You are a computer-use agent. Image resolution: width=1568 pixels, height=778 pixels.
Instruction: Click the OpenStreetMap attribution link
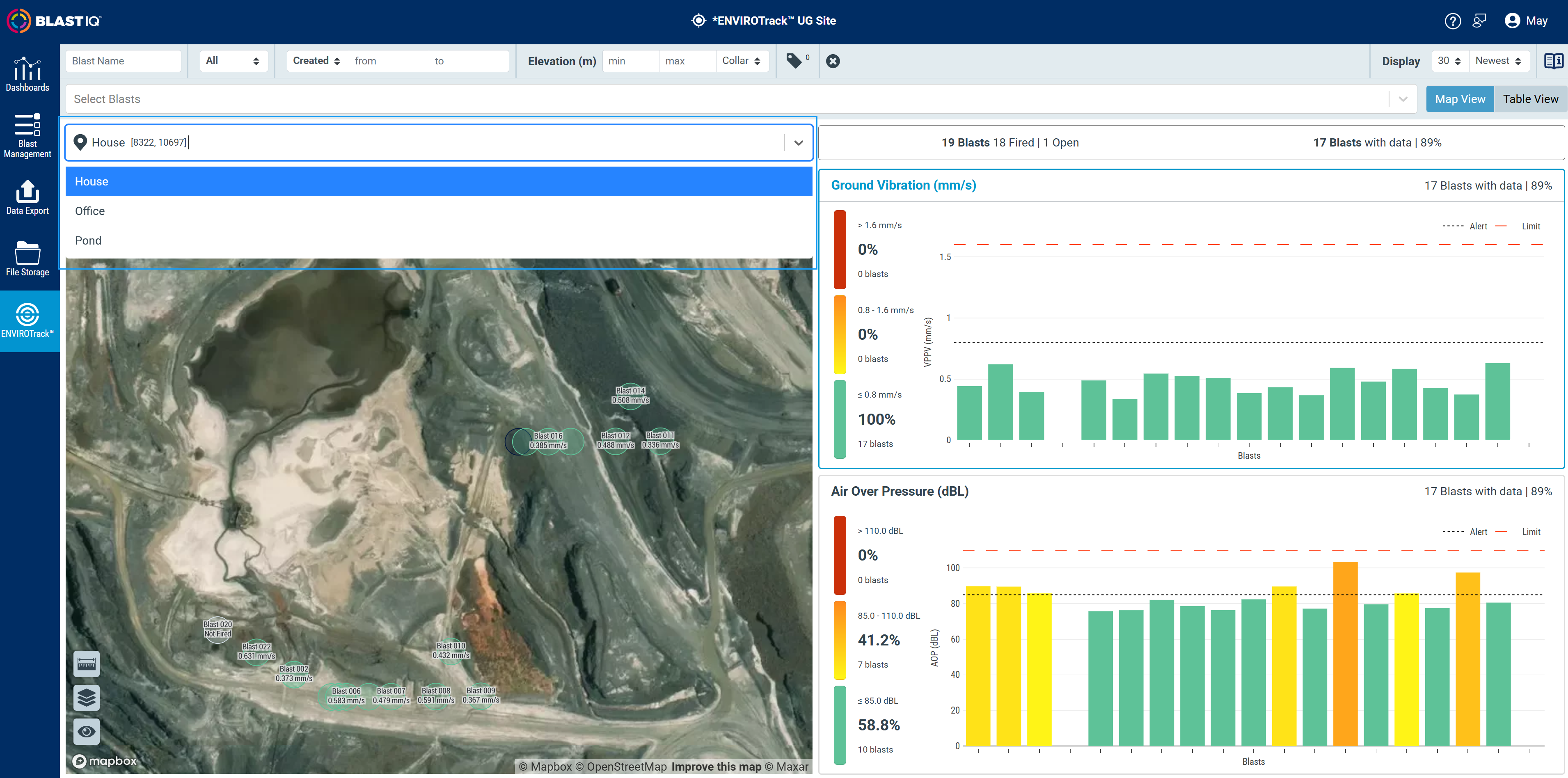pos(621,767)
